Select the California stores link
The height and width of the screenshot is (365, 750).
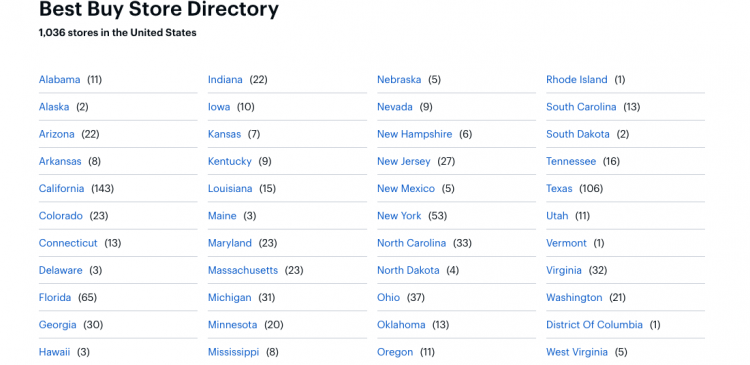pos(61,188)
